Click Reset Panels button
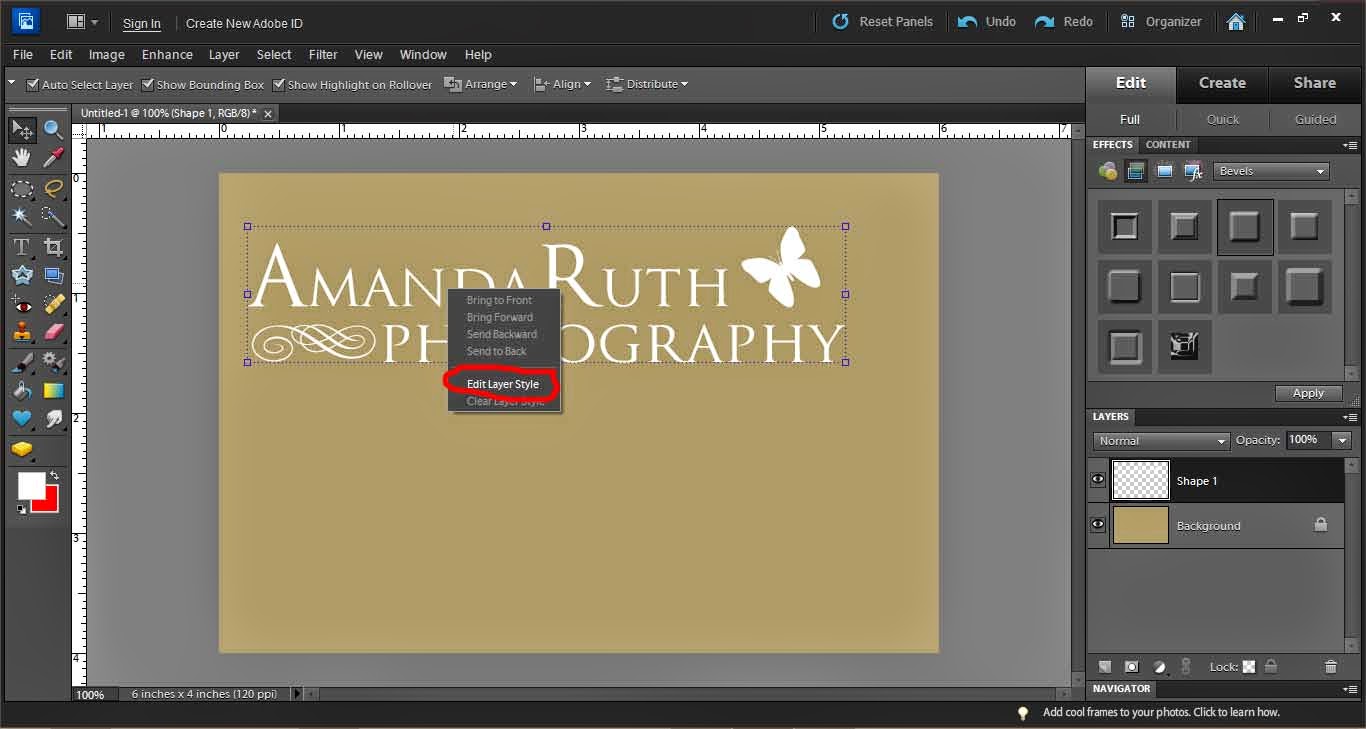 pyautogui.click(x=883, y=21)
